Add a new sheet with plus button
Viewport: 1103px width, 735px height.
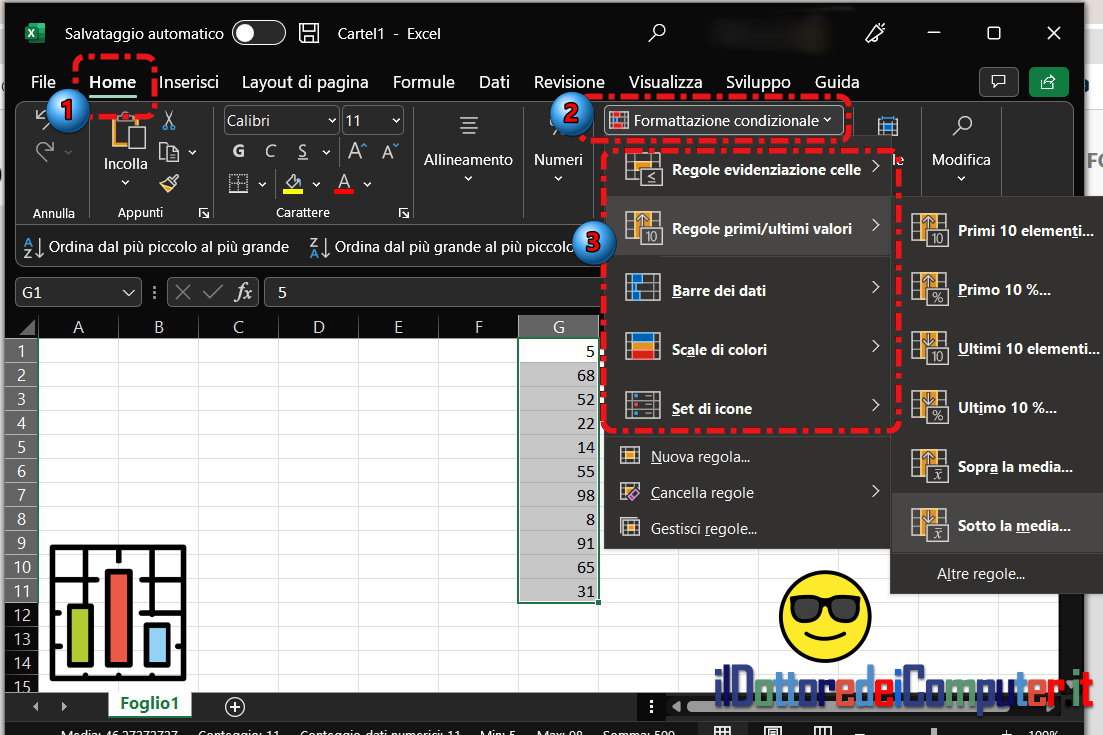(x=235, y=706)
